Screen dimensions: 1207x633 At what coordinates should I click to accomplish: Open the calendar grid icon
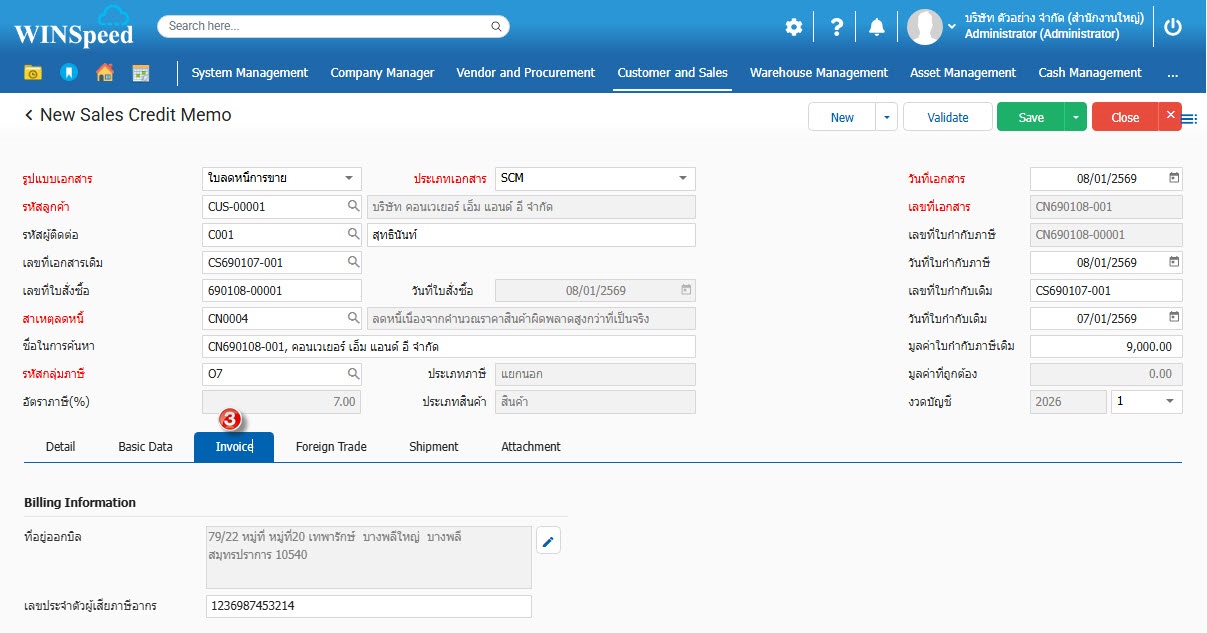140,73
